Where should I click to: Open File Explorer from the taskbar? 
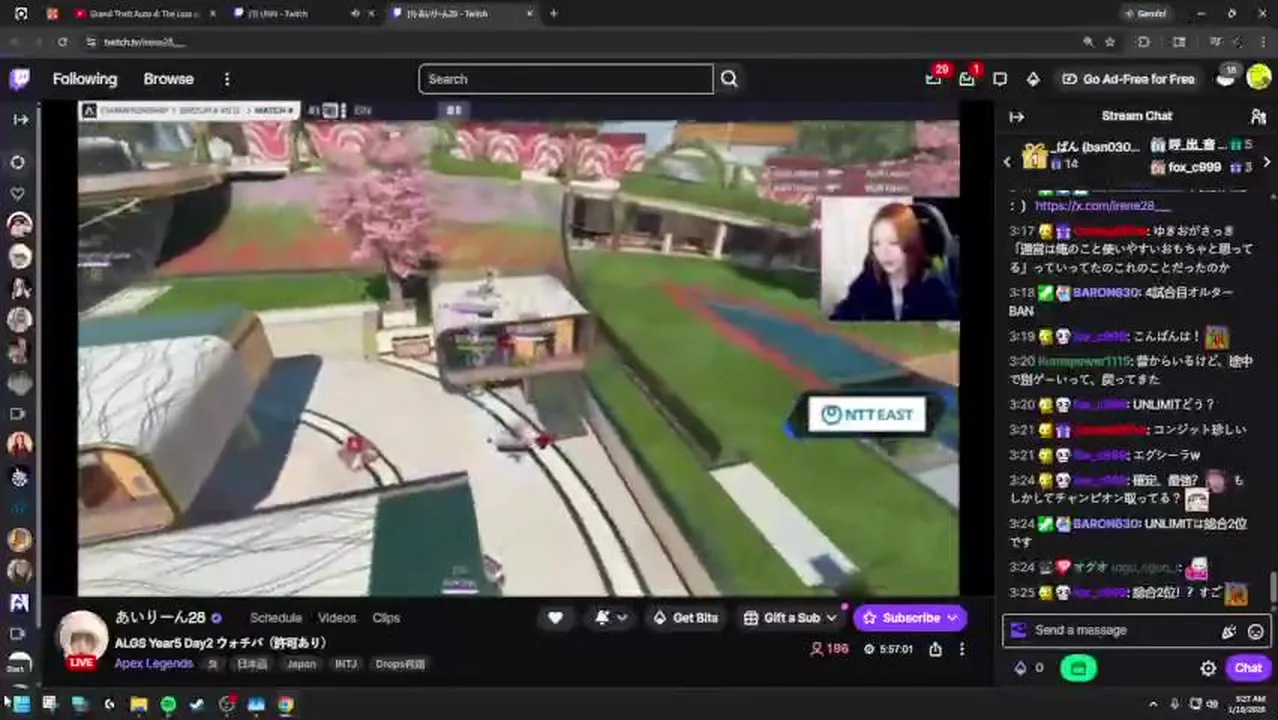[139, 704]
